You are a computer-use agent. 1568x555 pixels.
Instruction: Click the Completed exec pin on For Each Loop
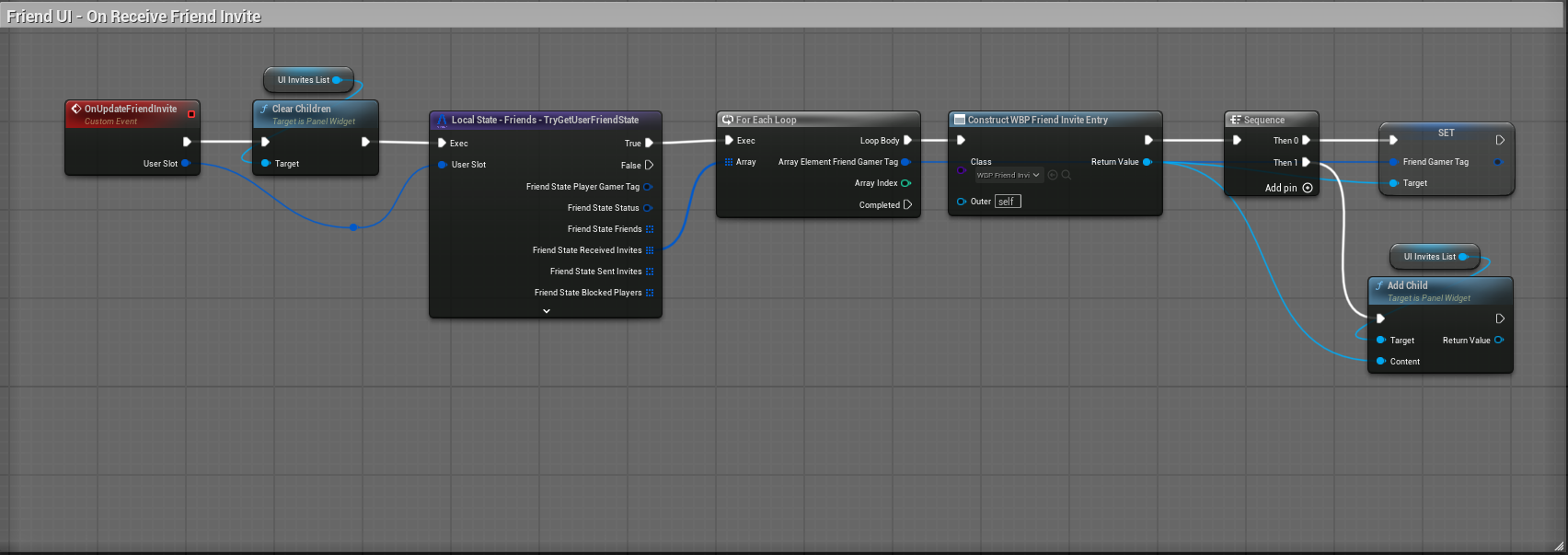(908, 205)
